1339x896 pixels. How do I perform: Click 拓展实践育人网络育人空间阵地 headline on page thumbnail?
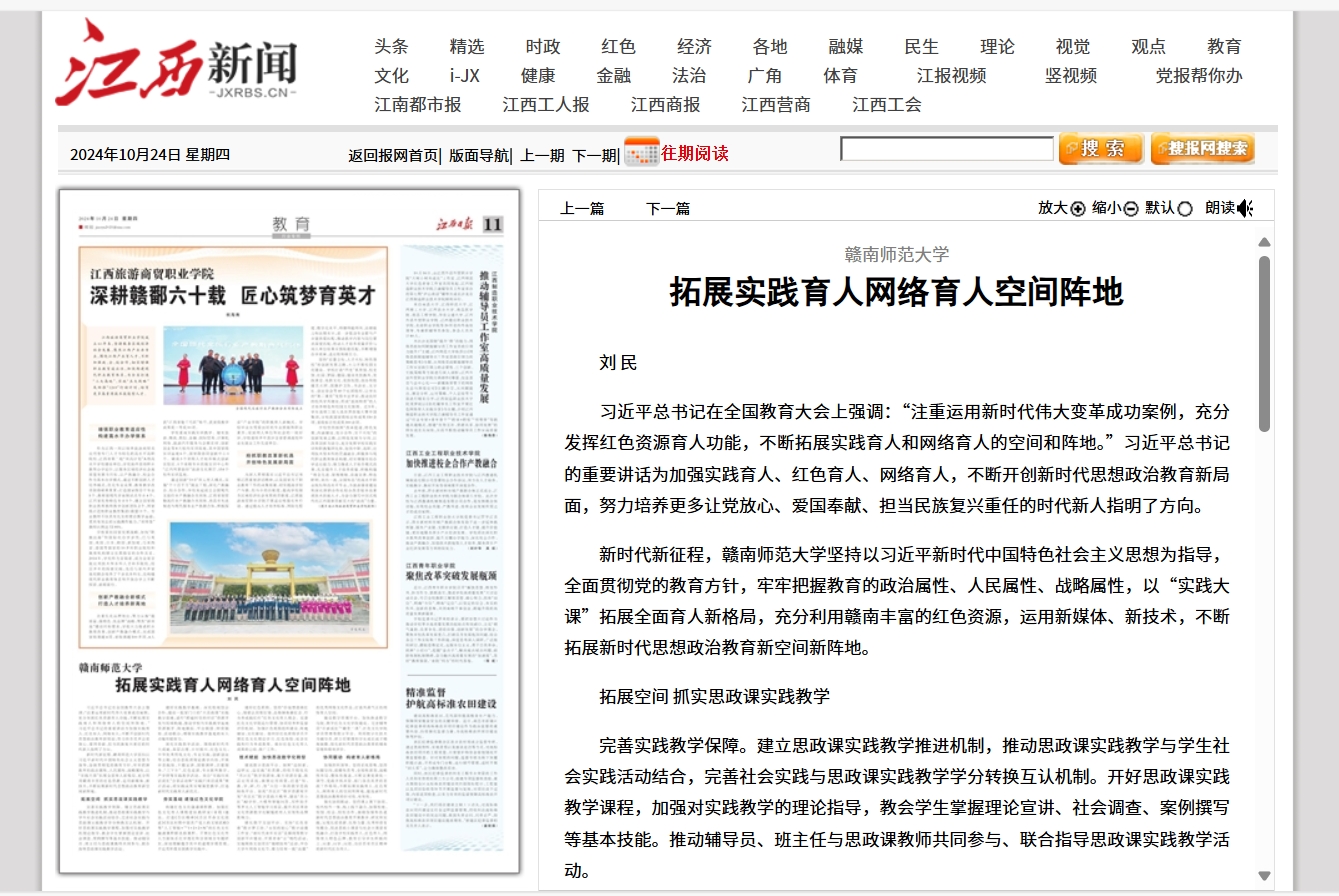pyautogui.click(x=233, y=685)
